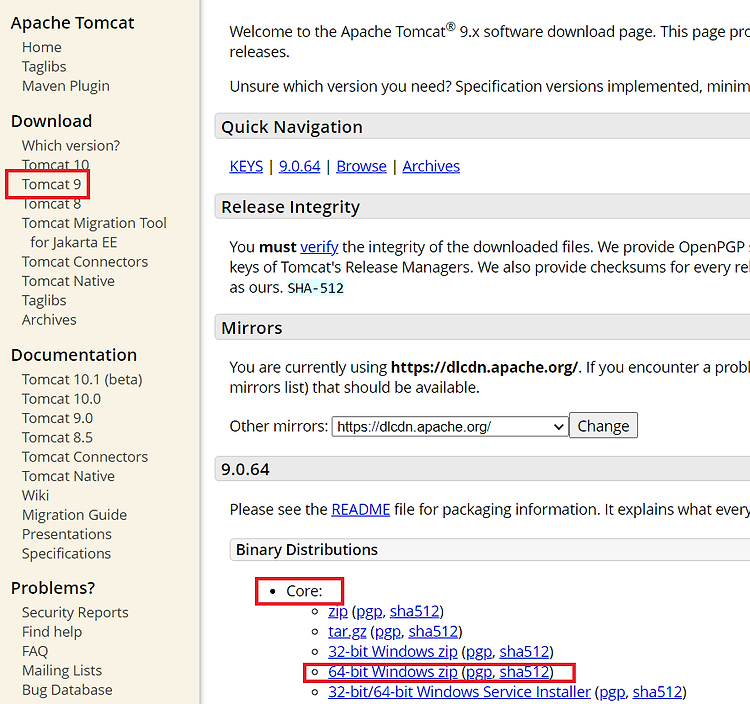Open the Which version? link
This screenshot has height=704, width=750.
(71, 145)
